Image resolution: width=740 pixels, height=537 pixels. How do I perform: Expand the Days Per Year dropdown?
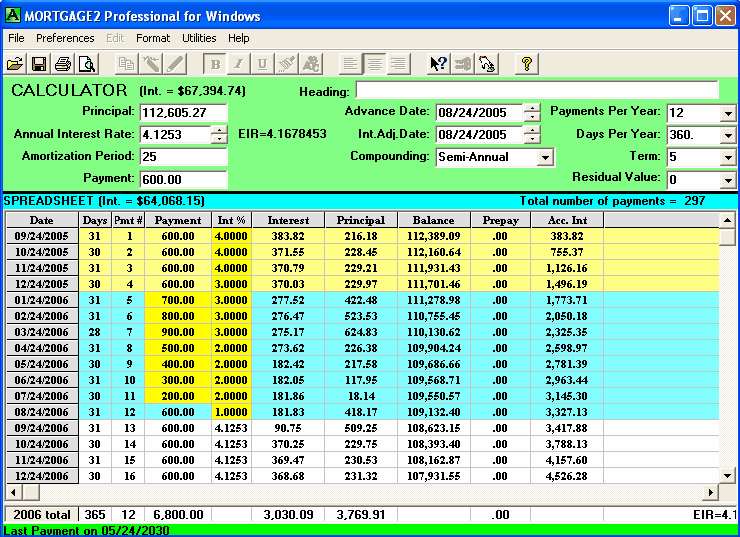[x=727, y=134]
